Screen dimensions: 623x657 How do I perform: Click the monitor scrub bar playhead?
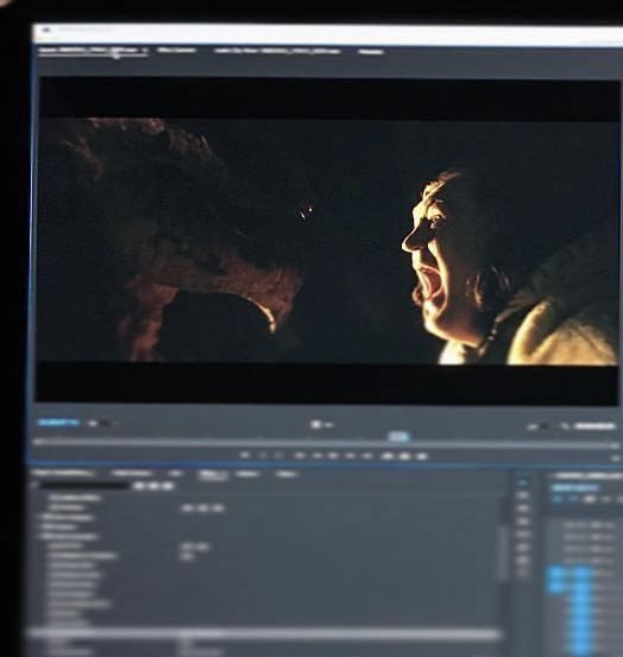(398, 437)
